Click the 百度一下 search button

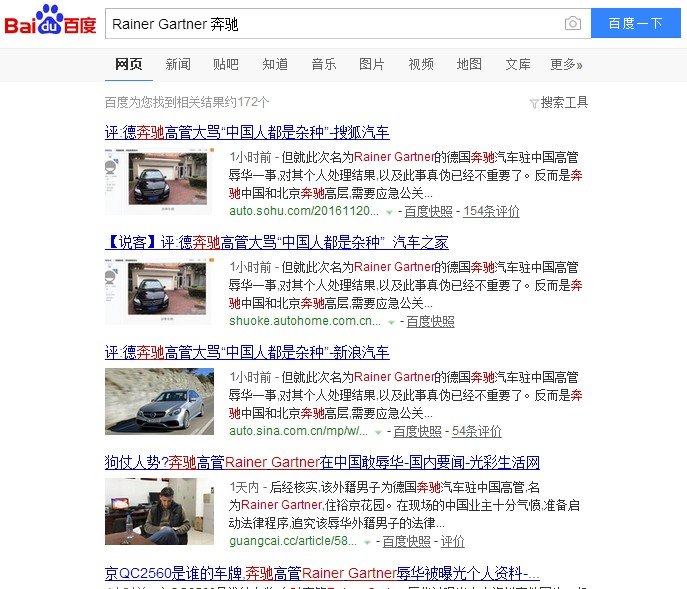point(635,23)
